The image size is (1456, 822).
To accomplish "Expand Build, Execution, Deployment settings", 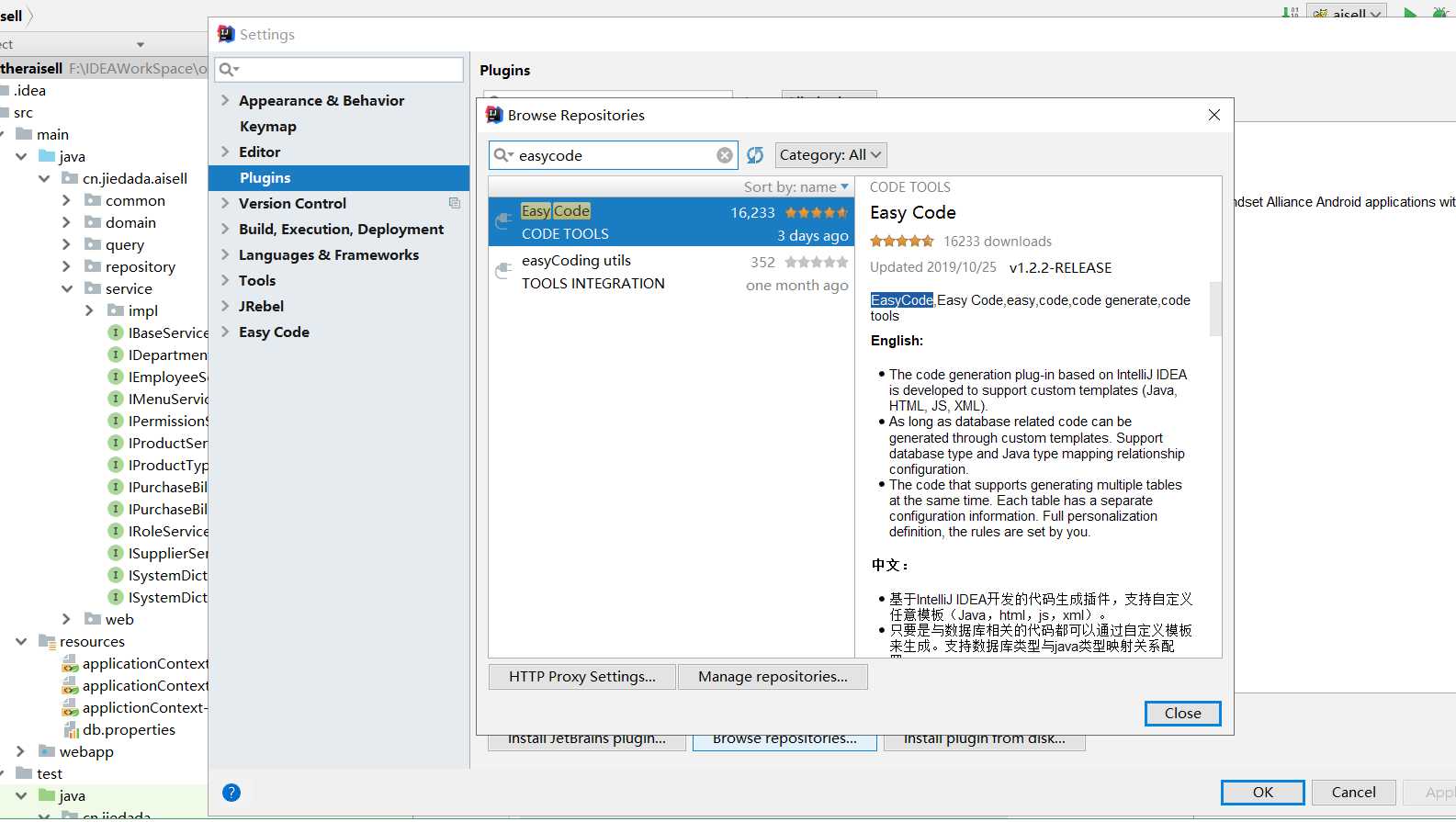I will pos(225,229).
